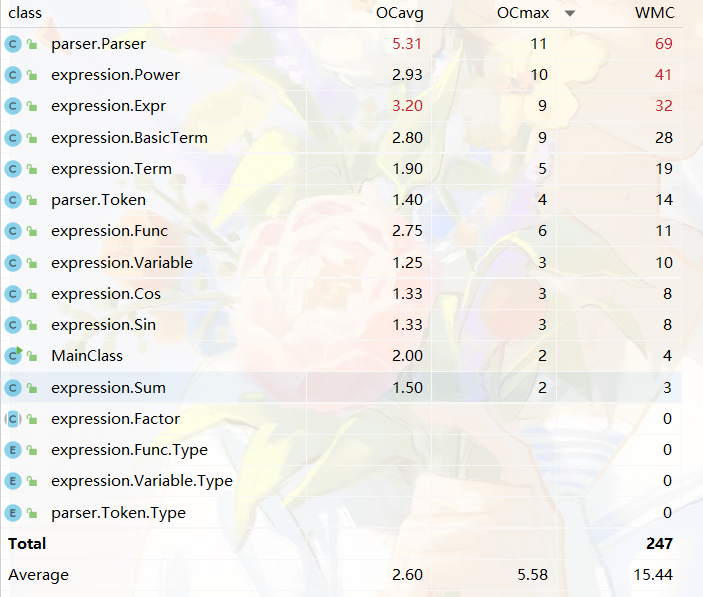Click the class icon beside expression.BasicTerm
This screenshot has width=703, height=597.
(x=13, y=137)
